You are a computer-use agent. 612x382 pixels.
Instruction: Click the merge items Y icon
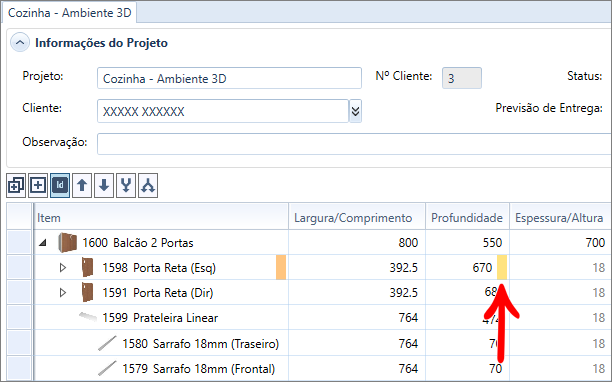[x=126, y=185]
